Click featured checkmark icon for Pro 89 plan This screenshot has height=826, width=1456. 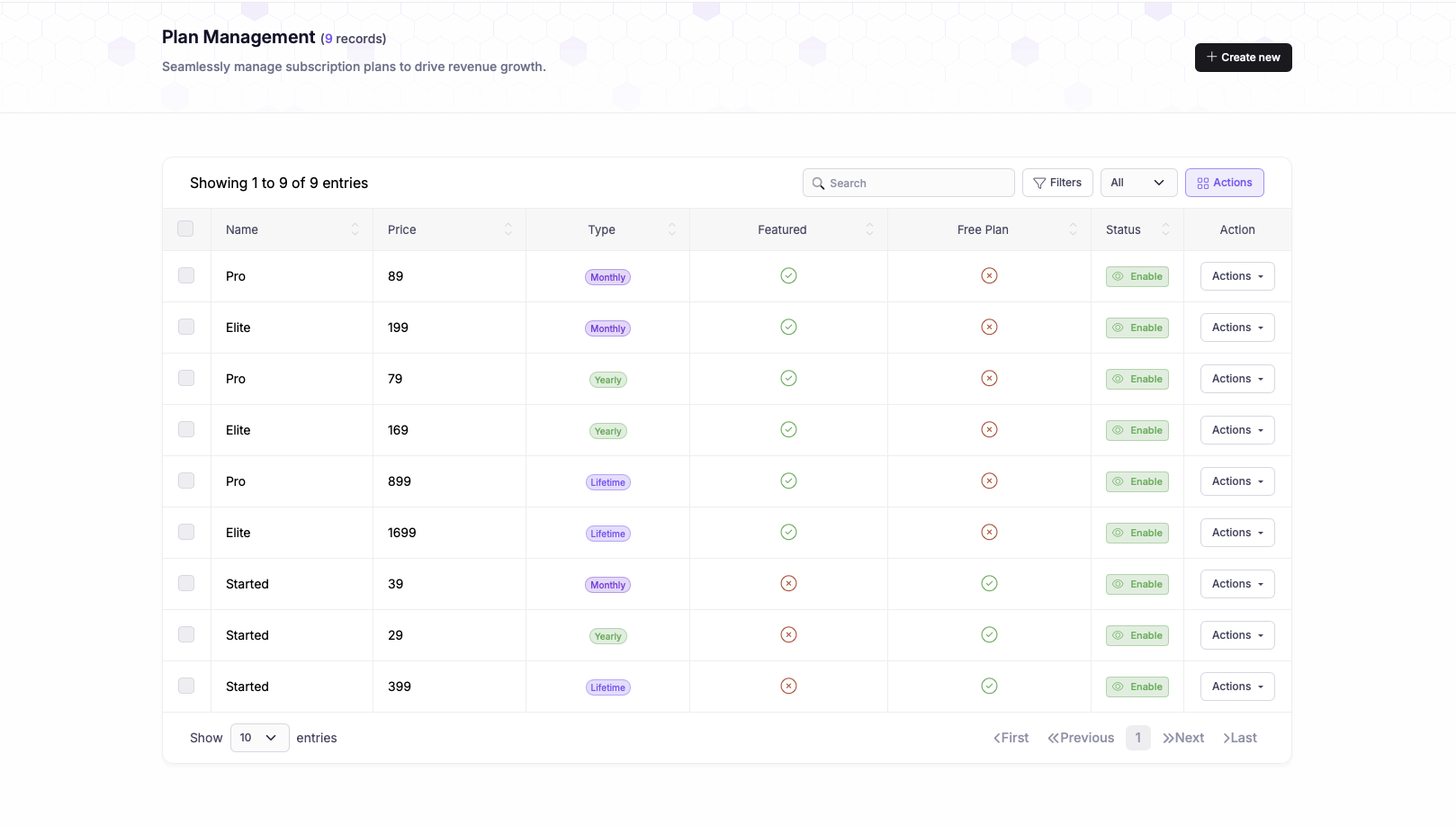788,276
